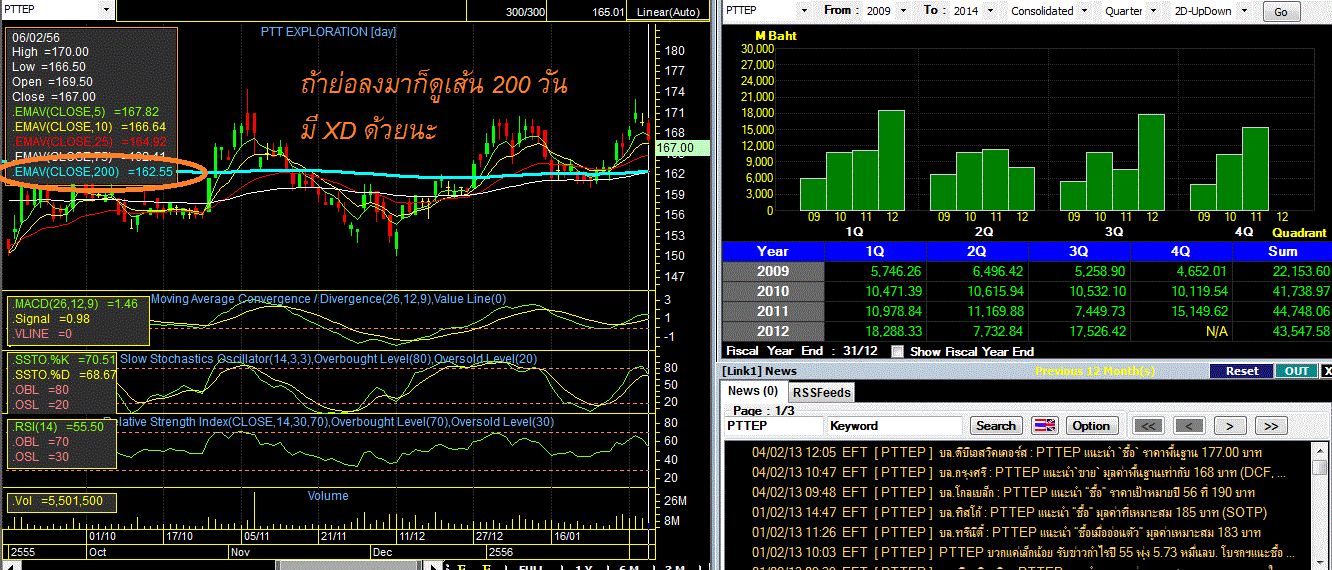Click the Previous 12 Month(s) label
1332x570 pixels.
click(x=1097, y=371)
